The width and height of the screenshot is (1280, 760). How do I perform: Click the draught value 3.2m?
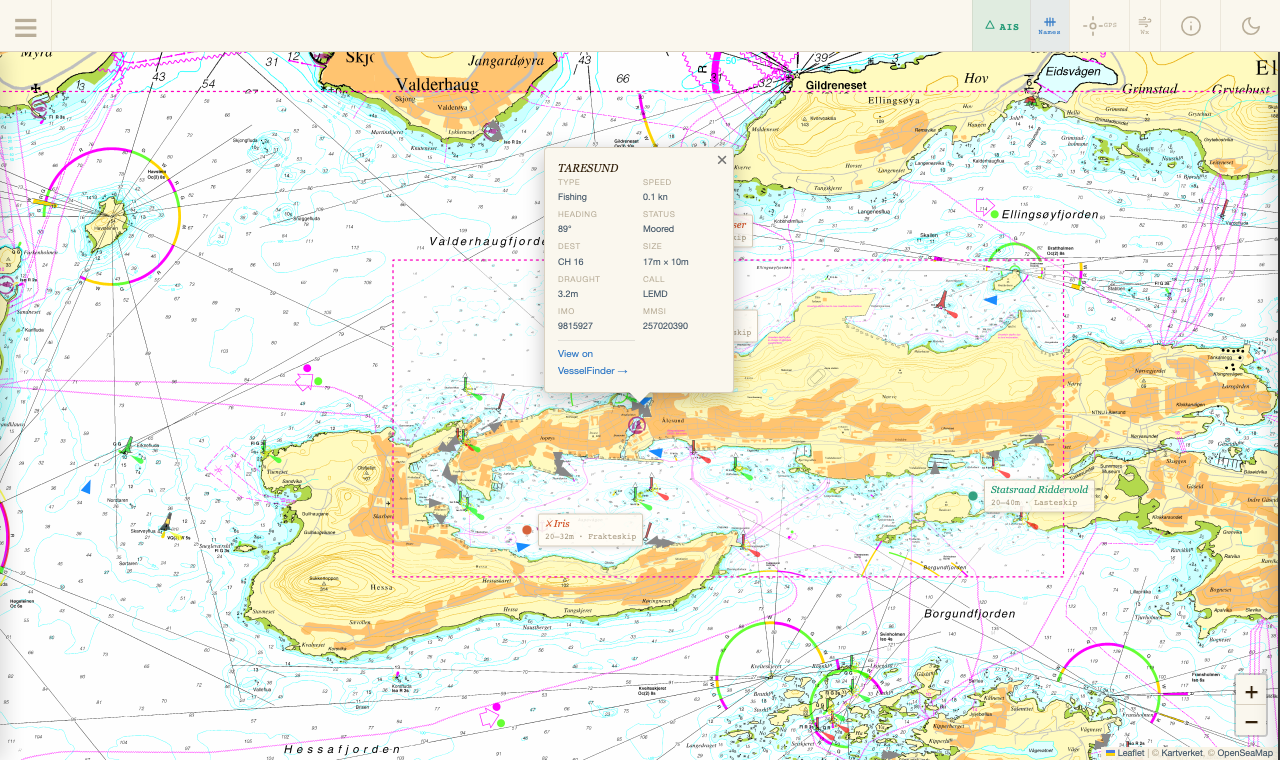click(568, 294)
